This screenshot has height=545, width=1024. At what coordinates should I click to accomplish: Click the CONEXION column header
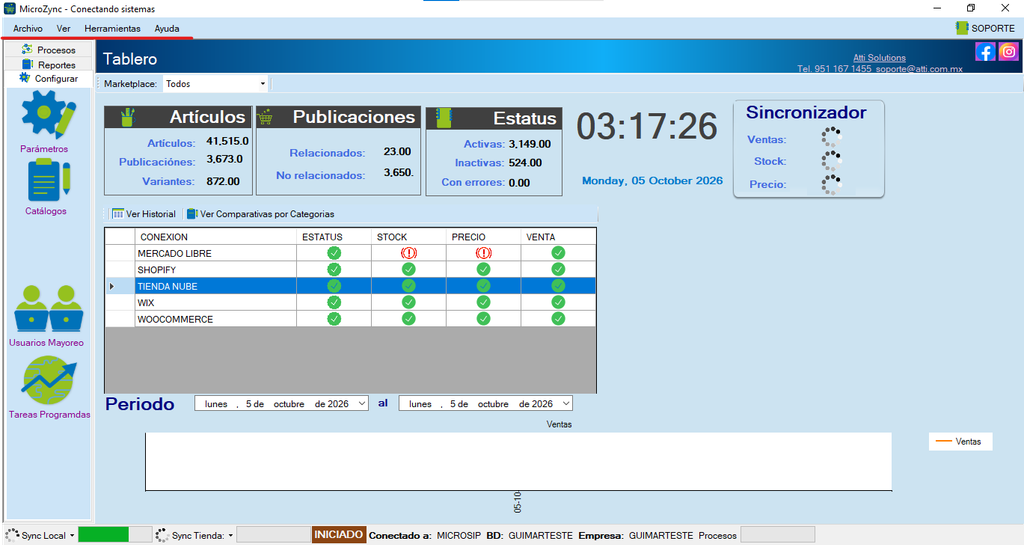point(216,237)
